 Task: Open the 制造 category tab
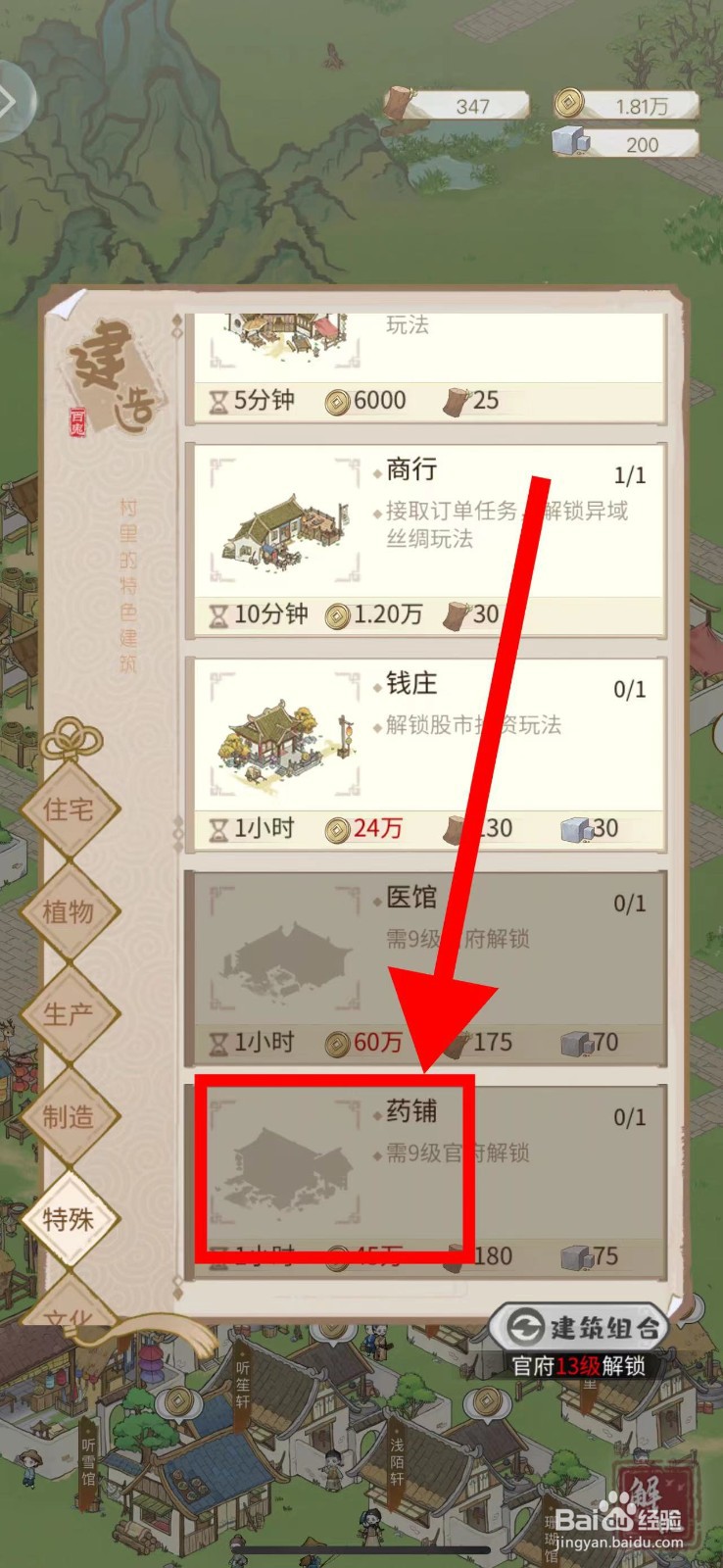69,1117
